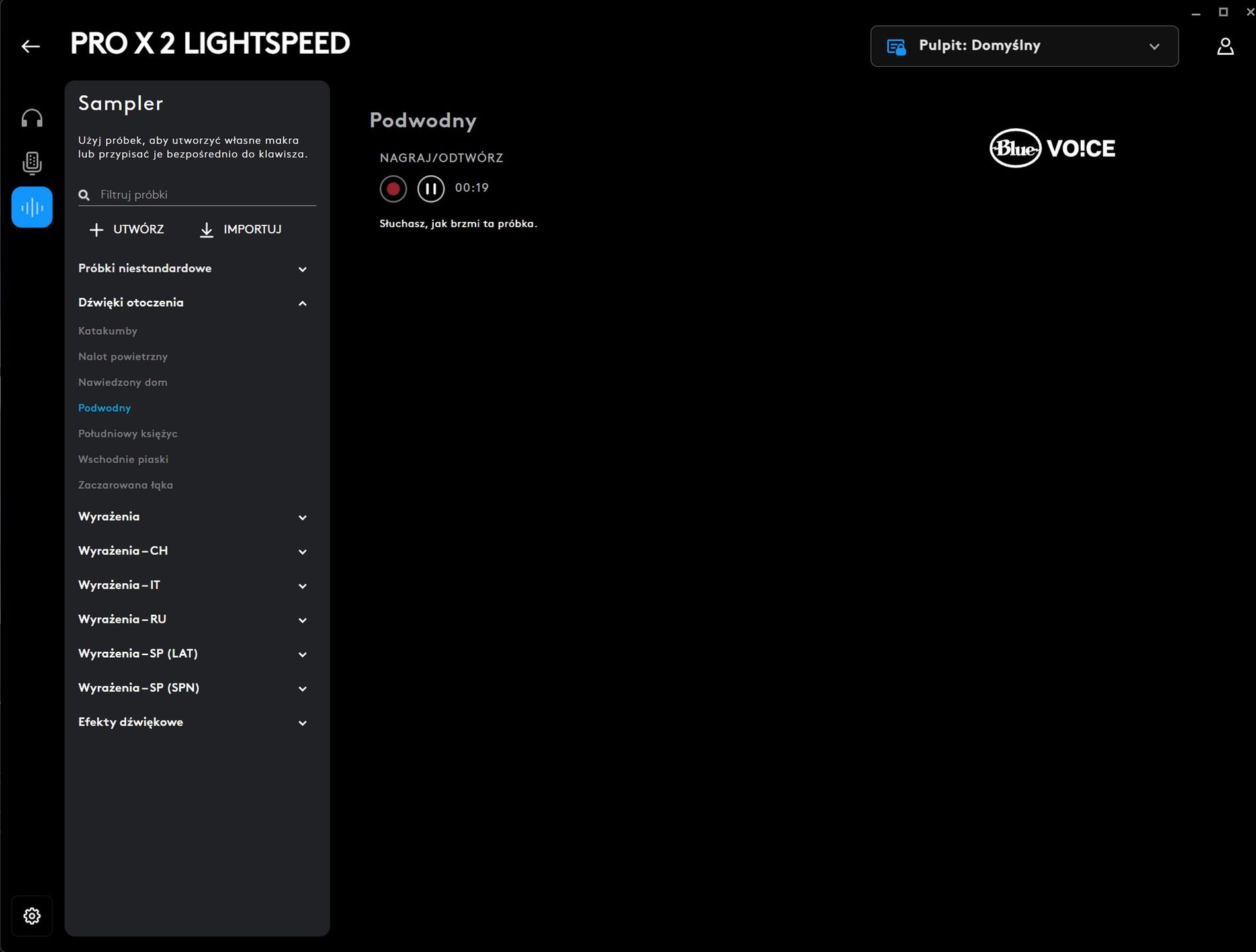Screen dimensions: 1256x952
Task: Select the Nawiedzony dom sample
Action: click(x=122, y=382)
